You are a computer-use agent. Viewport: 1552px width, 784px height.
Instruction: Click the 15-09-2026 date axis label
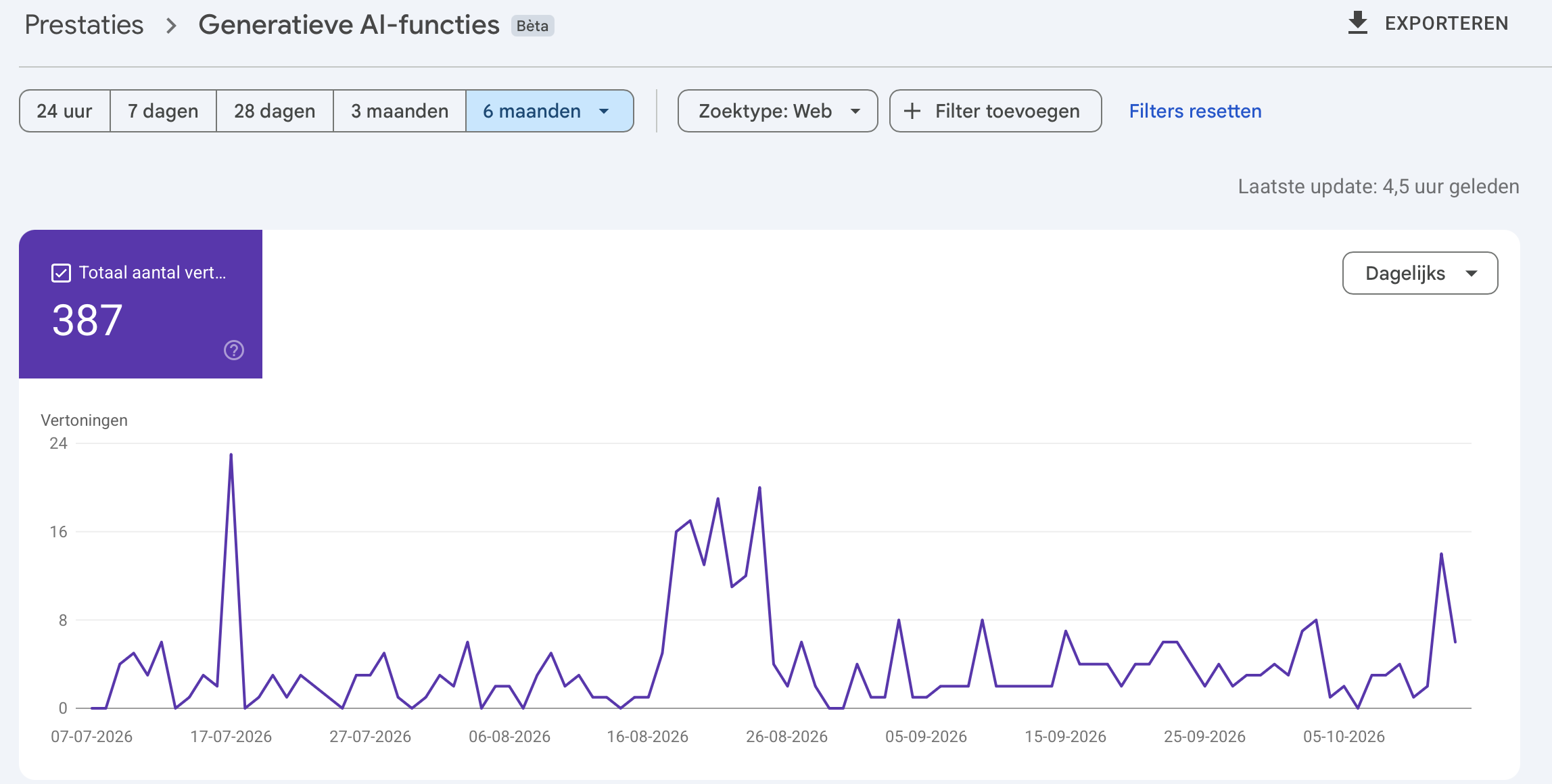[1065, 737]
